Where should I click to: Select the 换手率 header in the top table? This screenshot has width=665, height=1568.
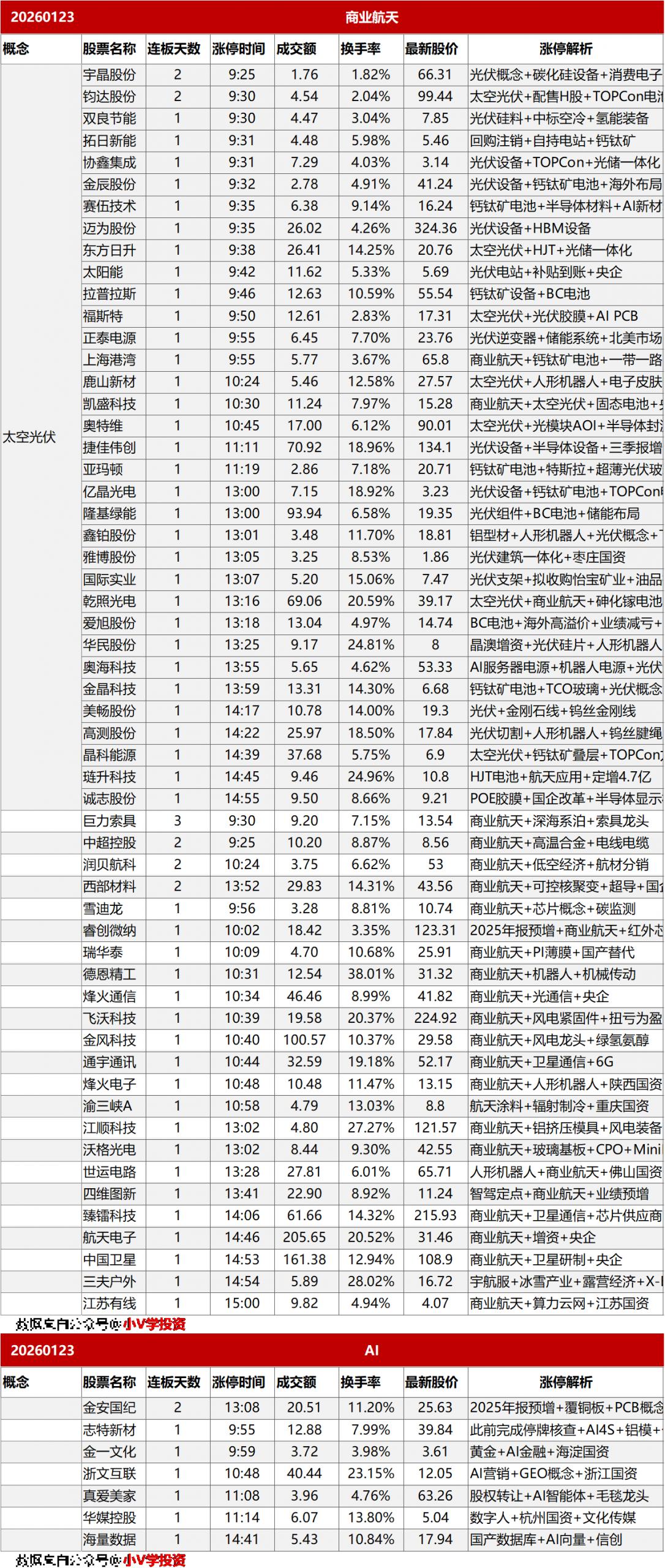pos(361,49)
